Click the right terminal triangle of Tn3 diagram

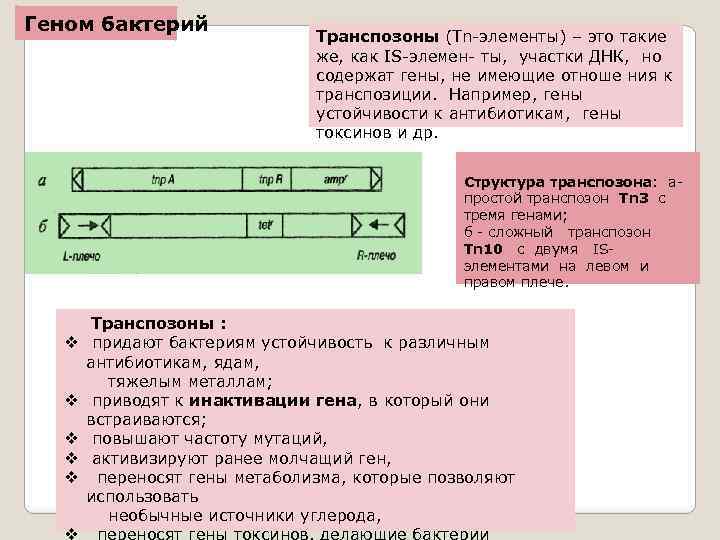pyautogui.click(x=376, y=179)
